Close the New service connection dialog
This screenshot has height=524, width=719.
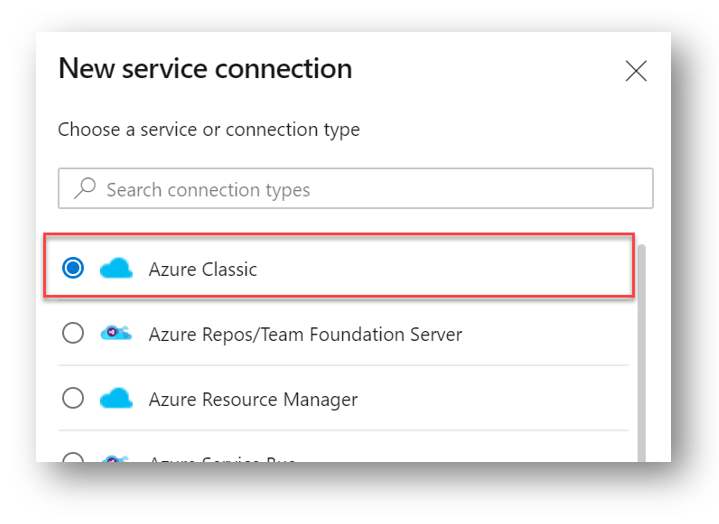[636, 71]
